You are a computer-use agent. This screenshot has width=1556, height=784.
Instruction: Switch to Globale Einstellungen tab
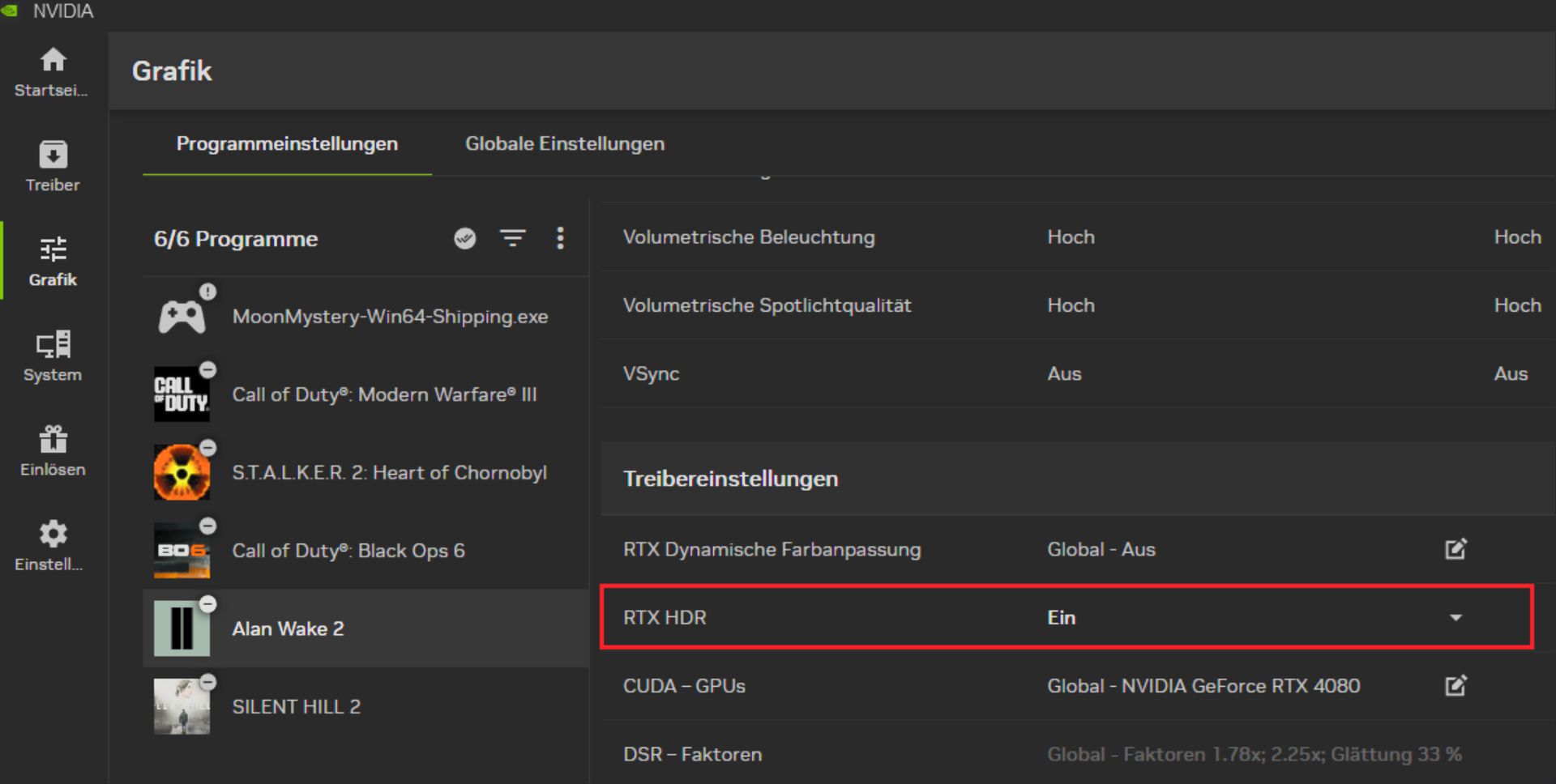click(x=564, y=144)
